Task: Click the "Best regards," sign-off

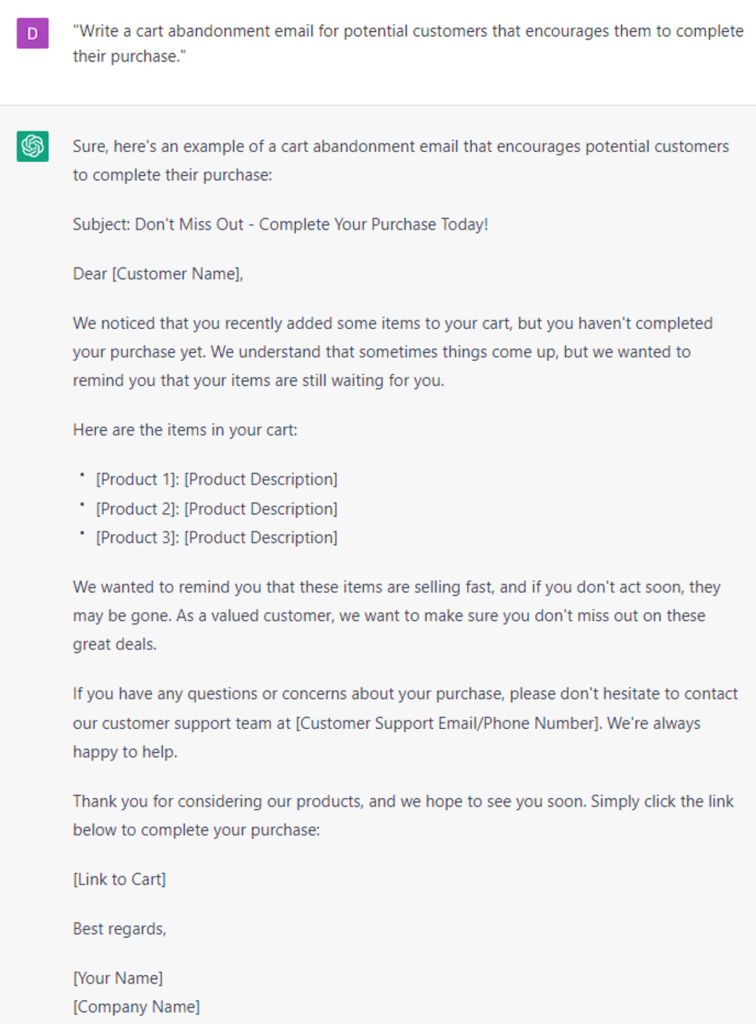Action: pos(119,929)
